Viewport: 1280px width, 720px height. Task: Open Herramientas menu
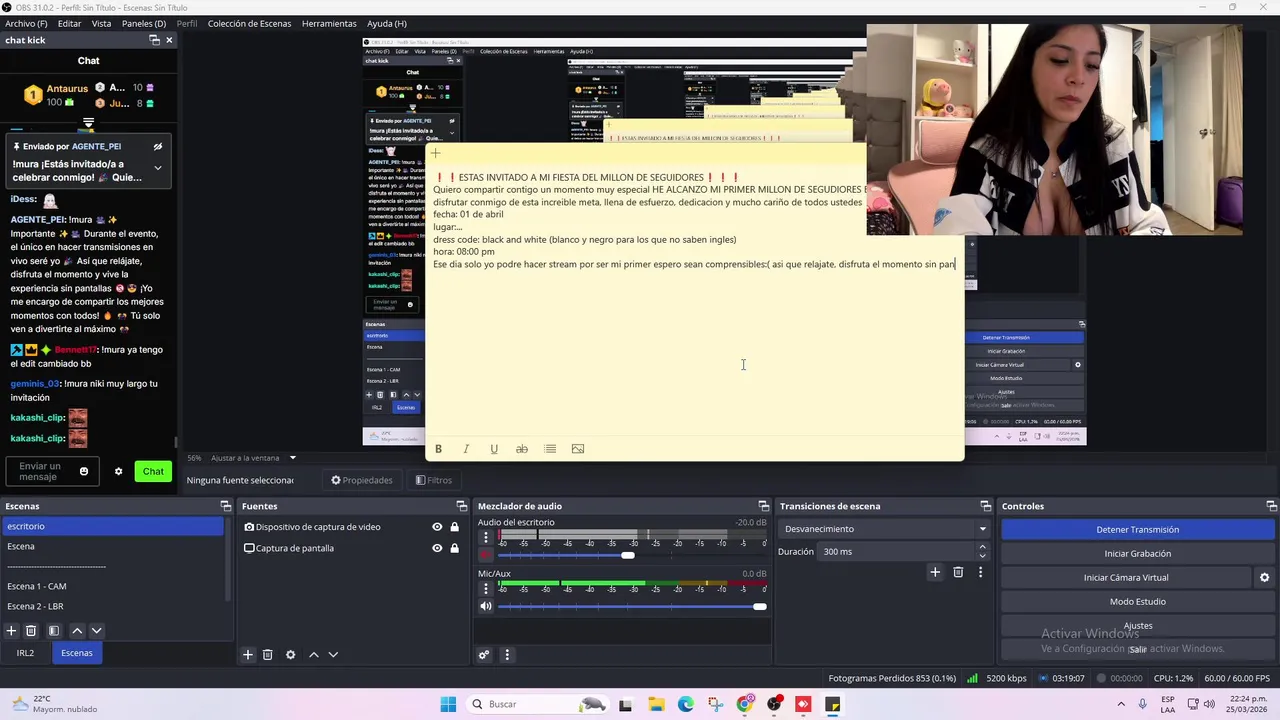coord(329,23)
